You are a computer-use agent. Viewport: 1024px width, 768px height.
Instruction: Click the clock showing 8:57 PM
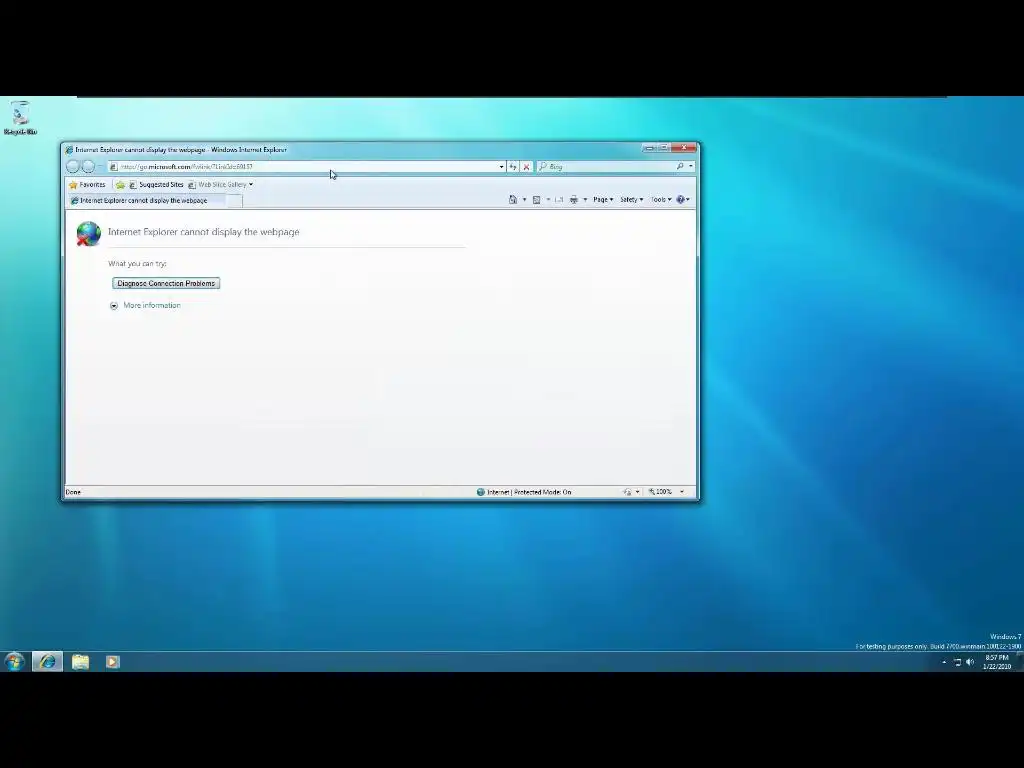[997, 662]
